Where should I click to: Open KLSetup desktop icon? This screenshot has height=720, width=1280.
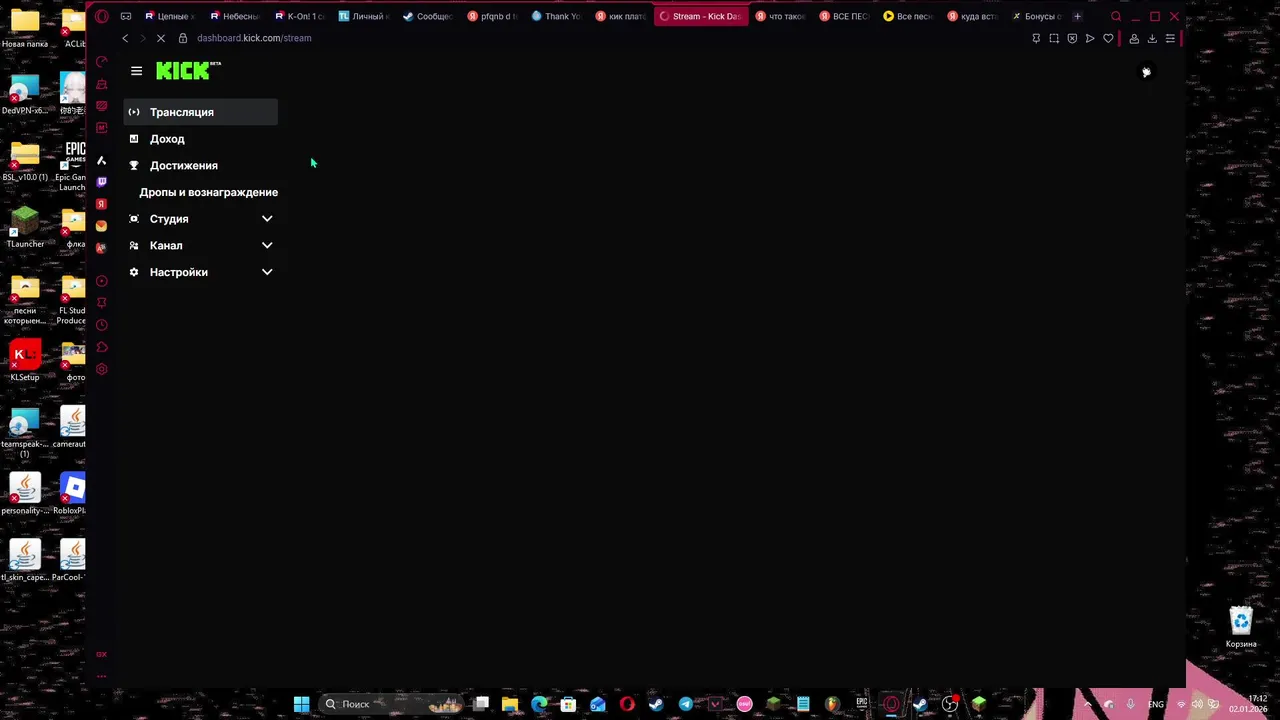[25, 361]
